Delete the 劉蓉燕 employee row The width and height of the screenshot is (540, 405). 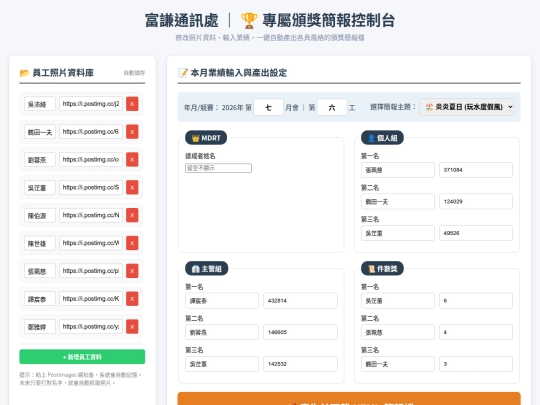click(x=132, y=159)
